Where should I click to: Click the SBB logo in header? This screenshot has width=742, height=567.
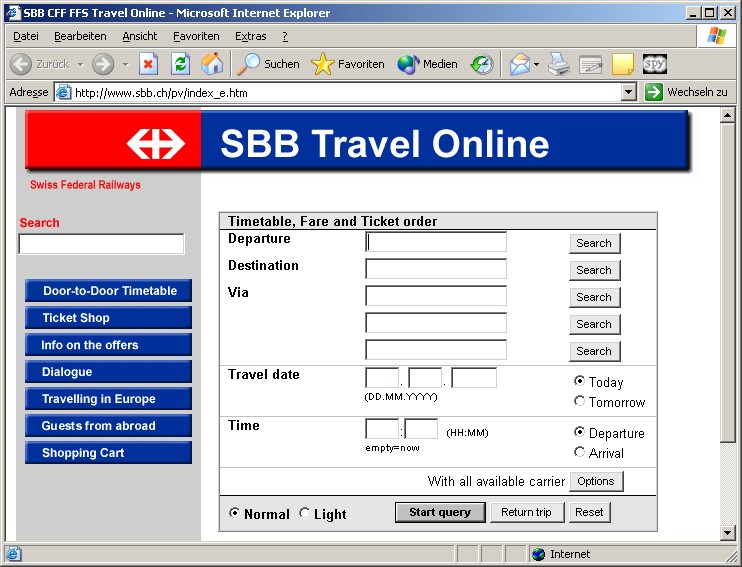[x=155, y=143]
